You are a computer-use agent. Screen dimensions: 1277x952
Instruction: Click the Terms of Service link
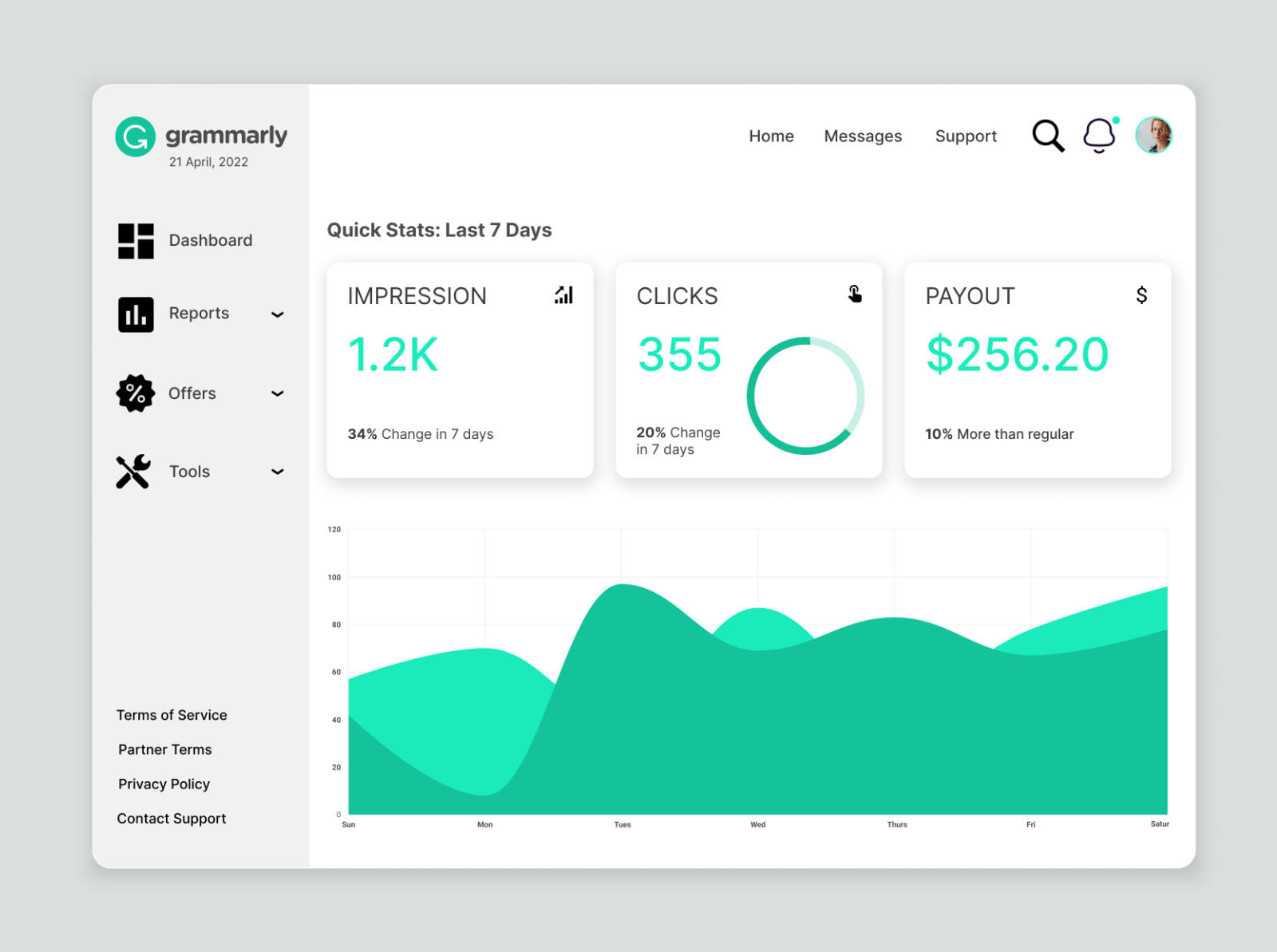(172, 715)
